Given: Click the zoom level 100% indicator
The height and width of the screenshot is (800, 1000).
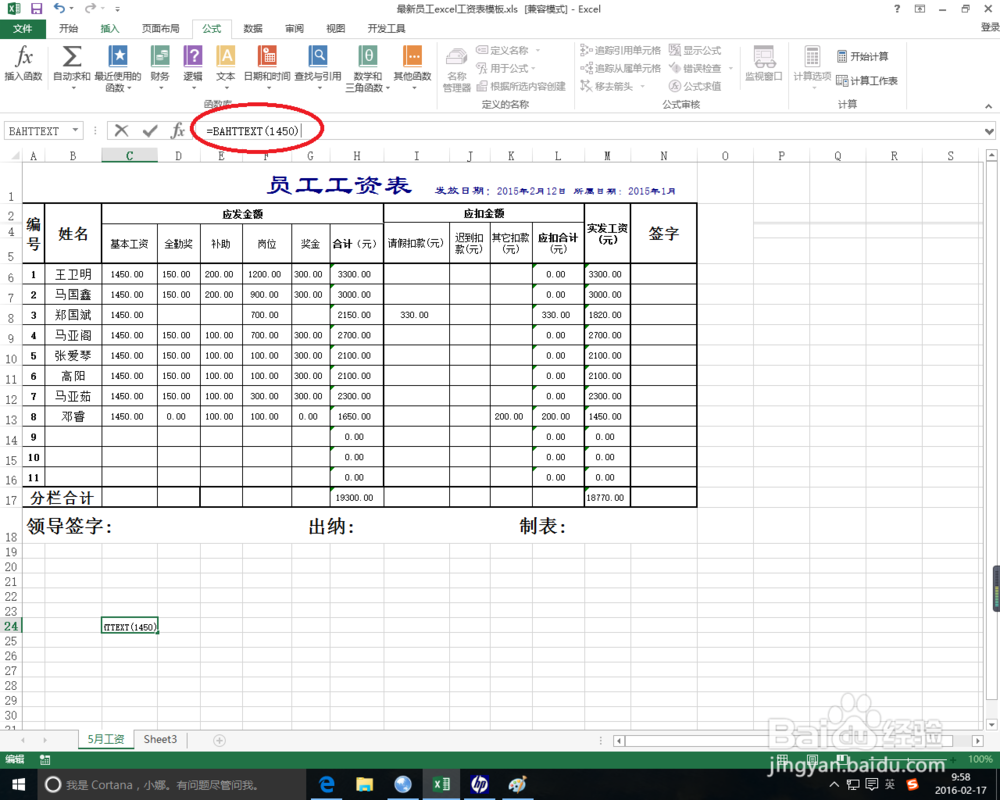Looking at the screenshot, I should click(x=980, y=759).
